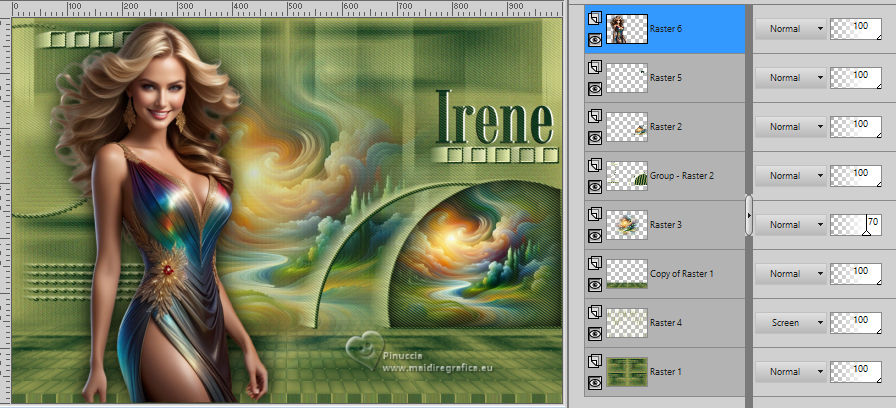Click opacity slider of Raster 1 layer
Viewport: 896px width, 408px height.
pyautogui.click(x=855, y=371)
